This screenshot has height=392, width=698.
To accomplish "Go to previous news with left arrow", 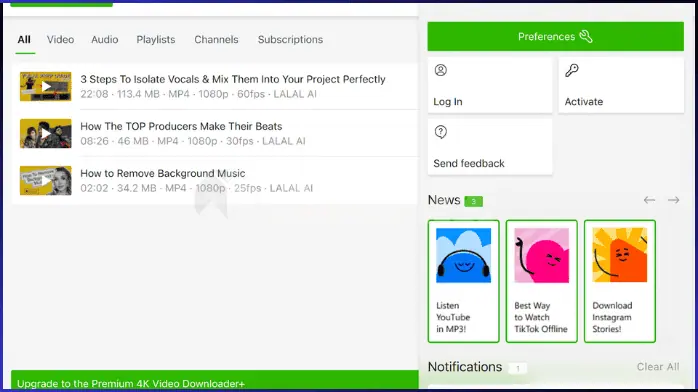I will coord(649,200).
